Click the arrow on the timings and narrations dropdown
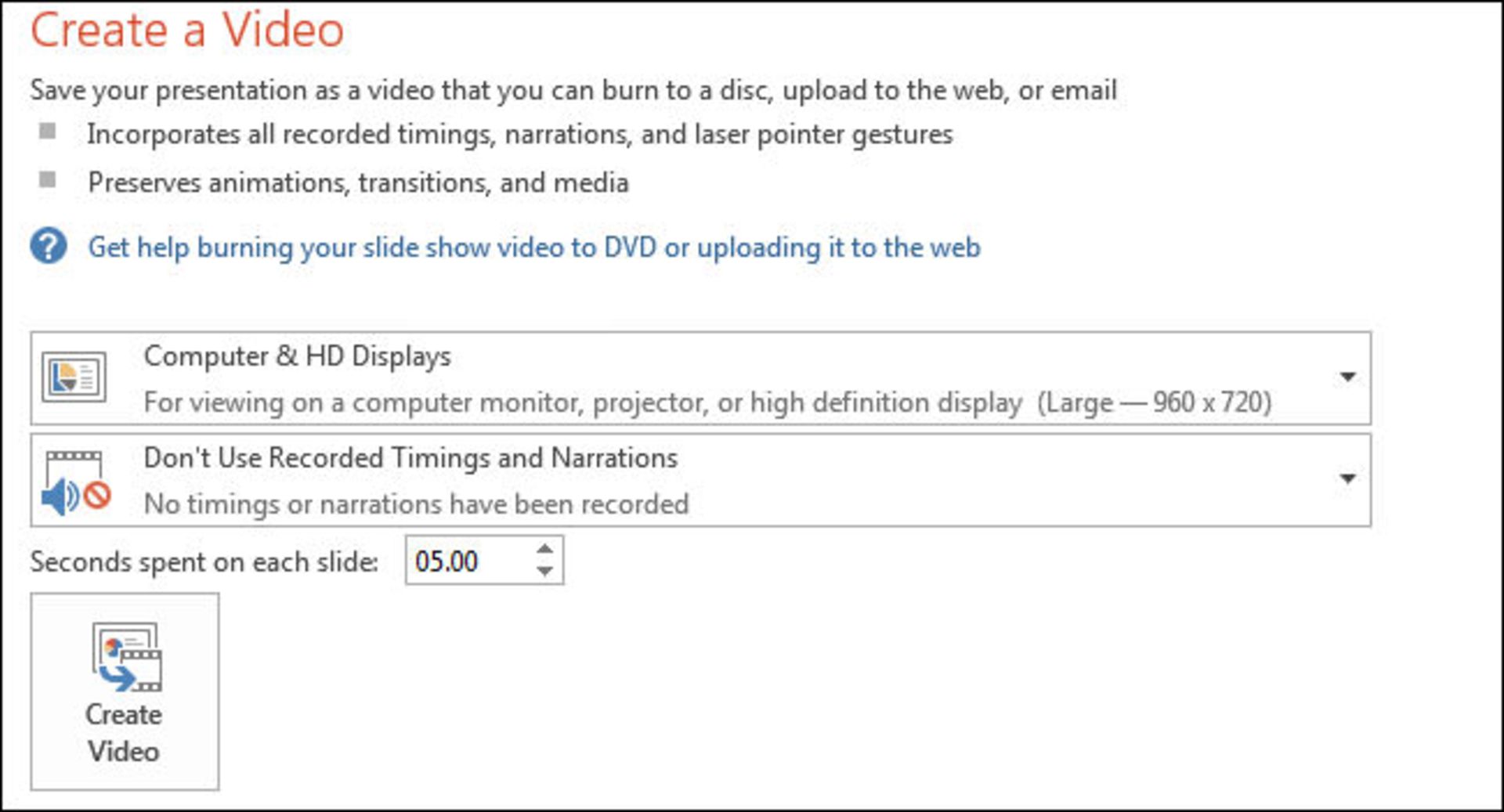1504x812 pixels. click(1347, 478)
